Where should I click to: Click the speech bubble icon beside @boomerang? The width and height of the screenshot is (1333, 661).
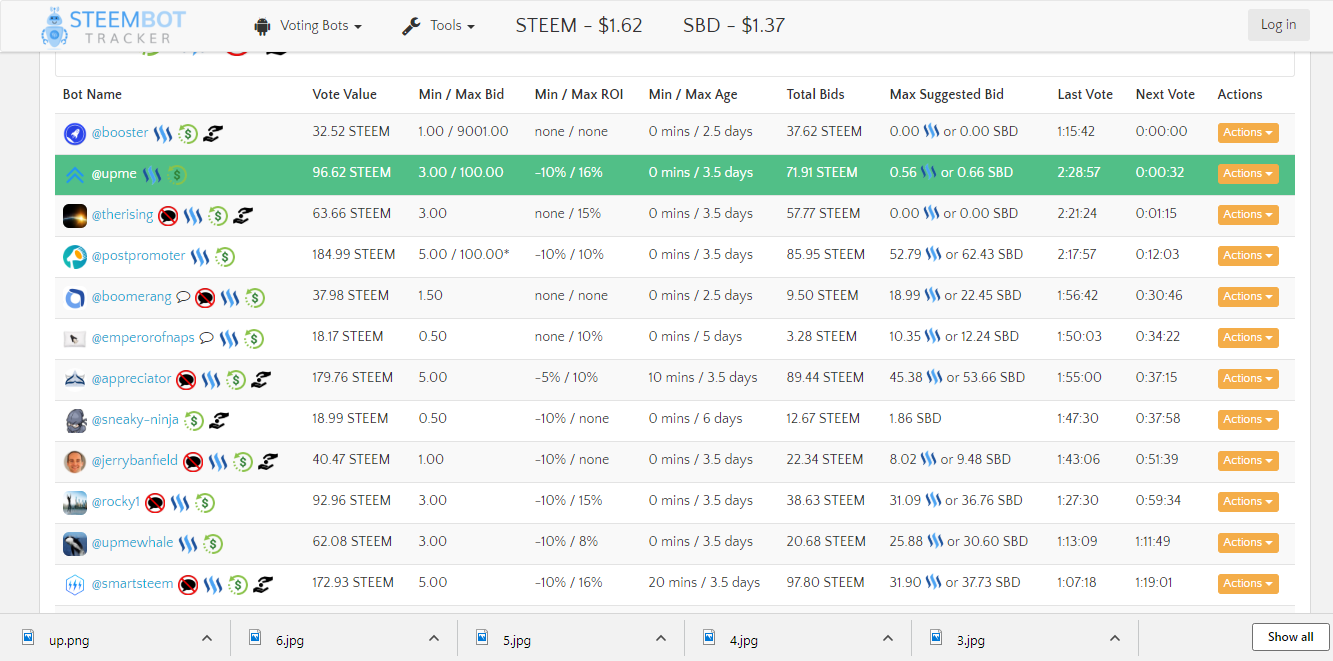[x=182, y=297]
